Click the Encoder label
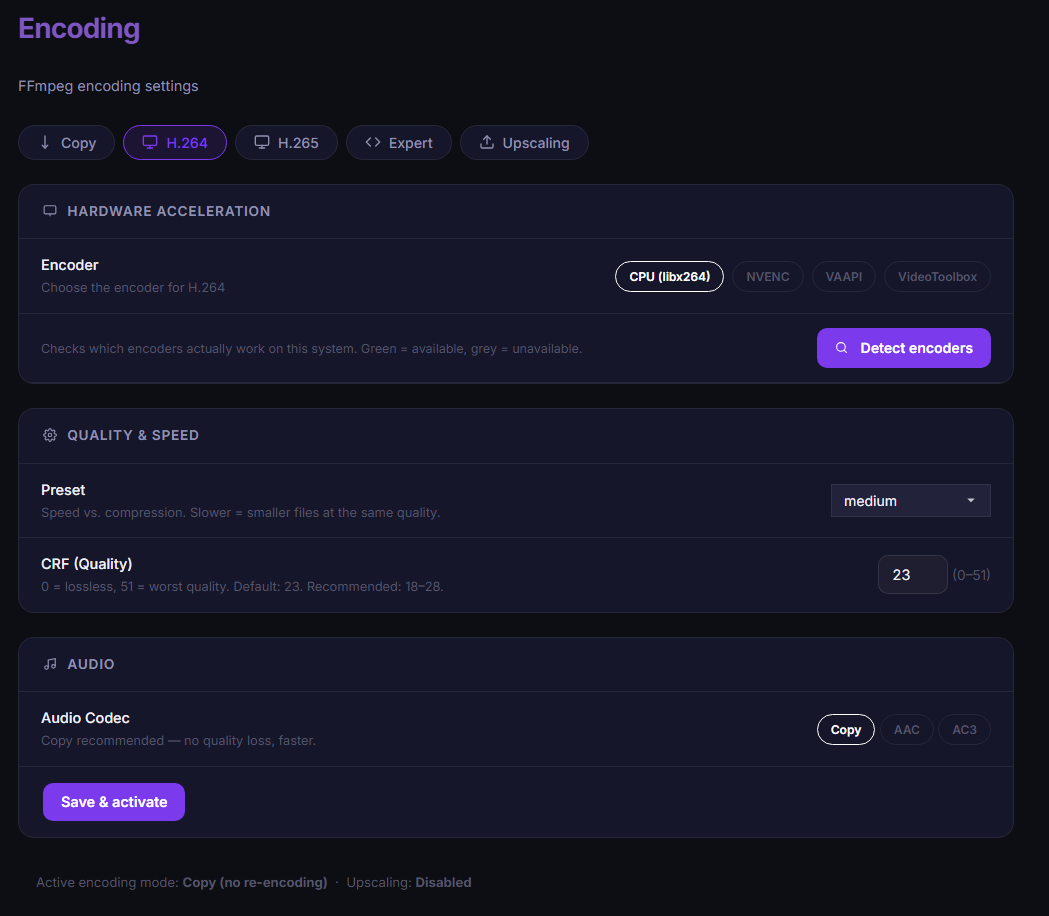This screenshot has width=1049, height=916. (70, 265)
